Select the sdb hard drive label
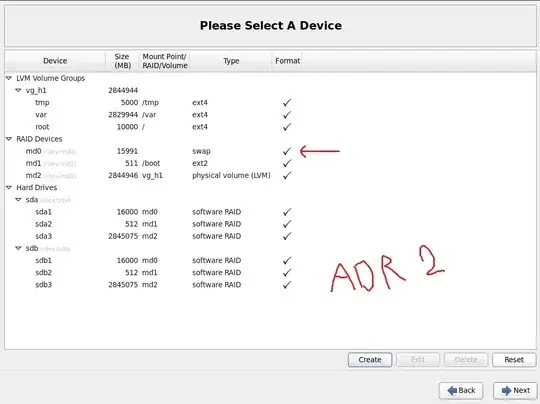This screenshot has height=404, width=540. (32, 248)
